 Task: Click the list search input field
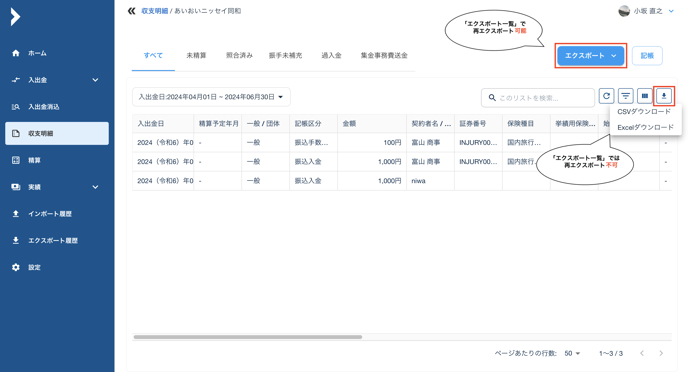click(538, 97)
